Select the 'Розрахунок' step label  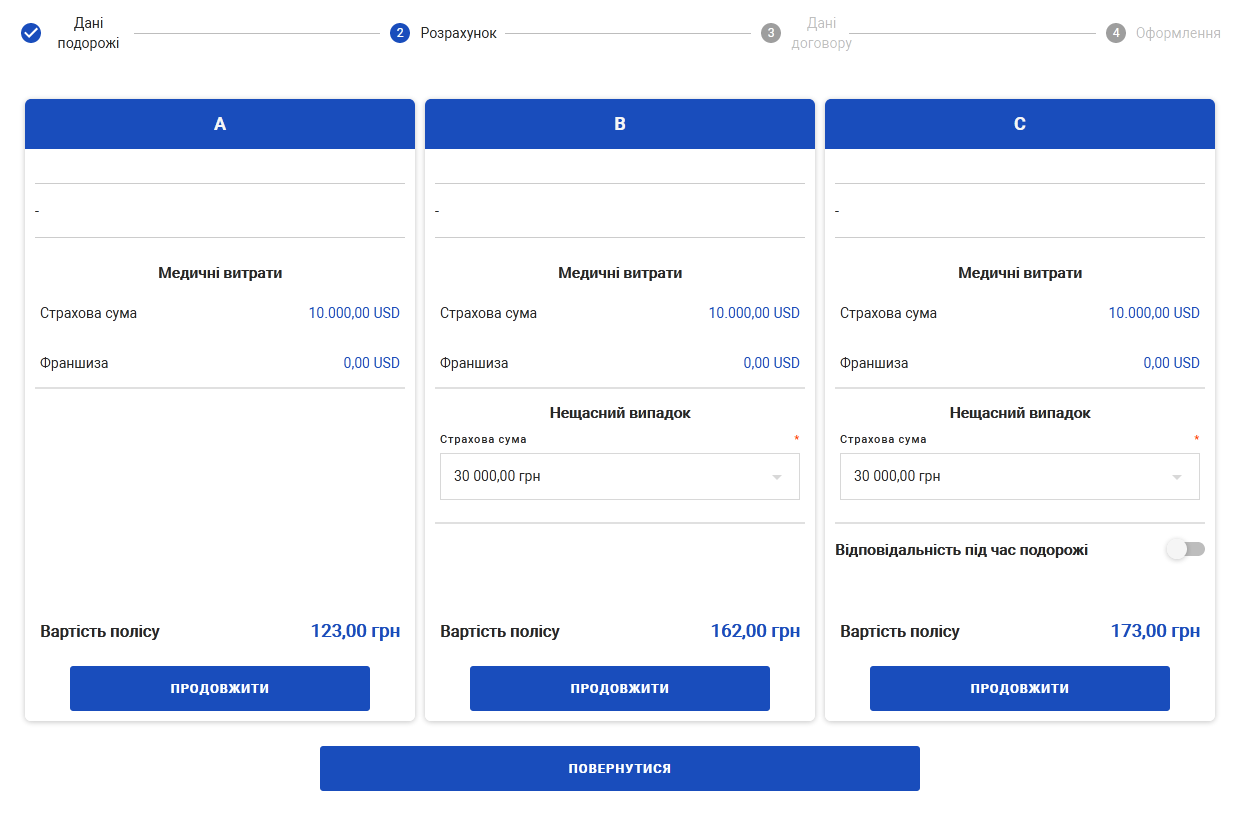[x=458, y=33]
